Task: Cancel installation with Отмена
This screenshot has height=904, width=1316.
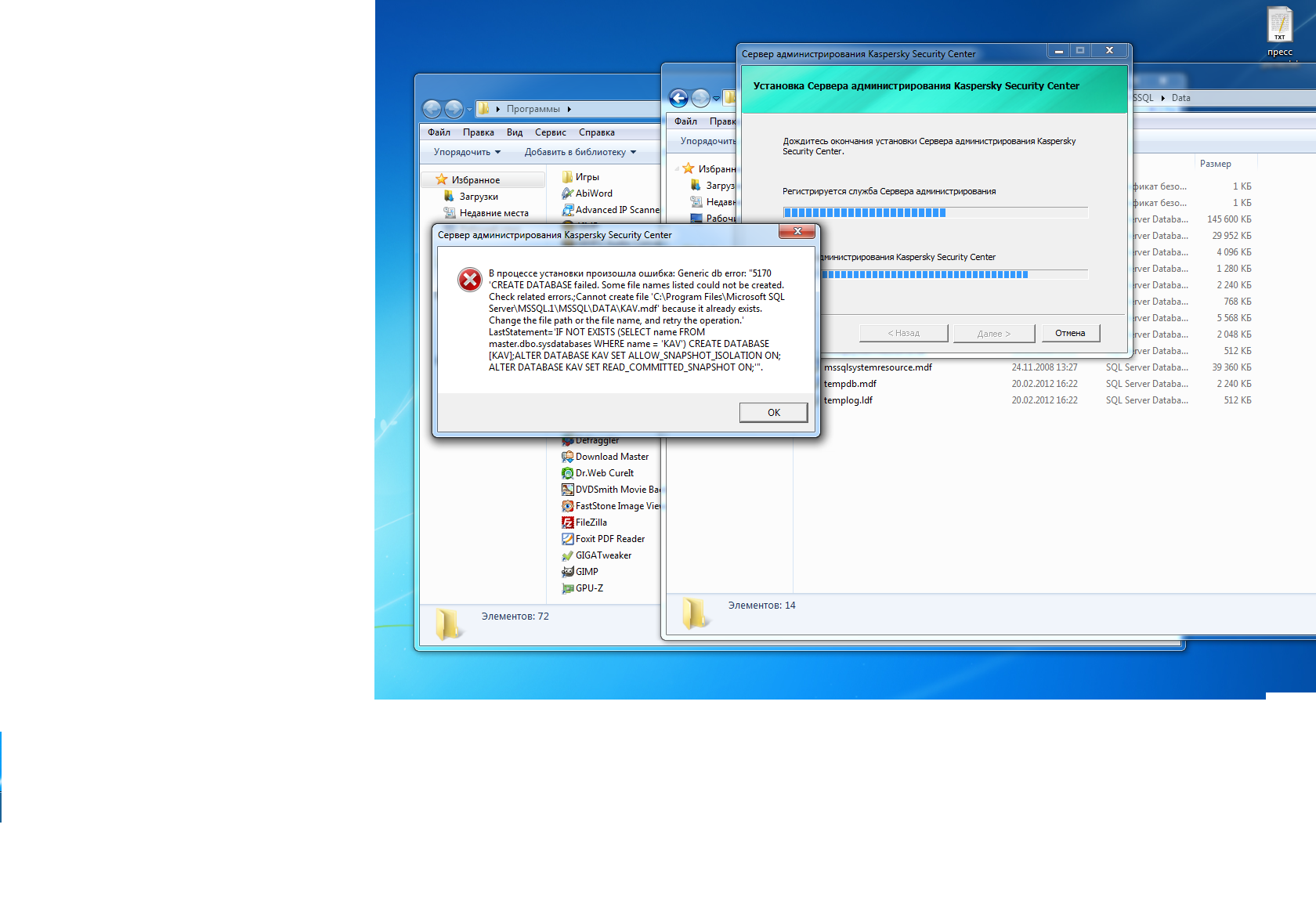Action: 1070,333
